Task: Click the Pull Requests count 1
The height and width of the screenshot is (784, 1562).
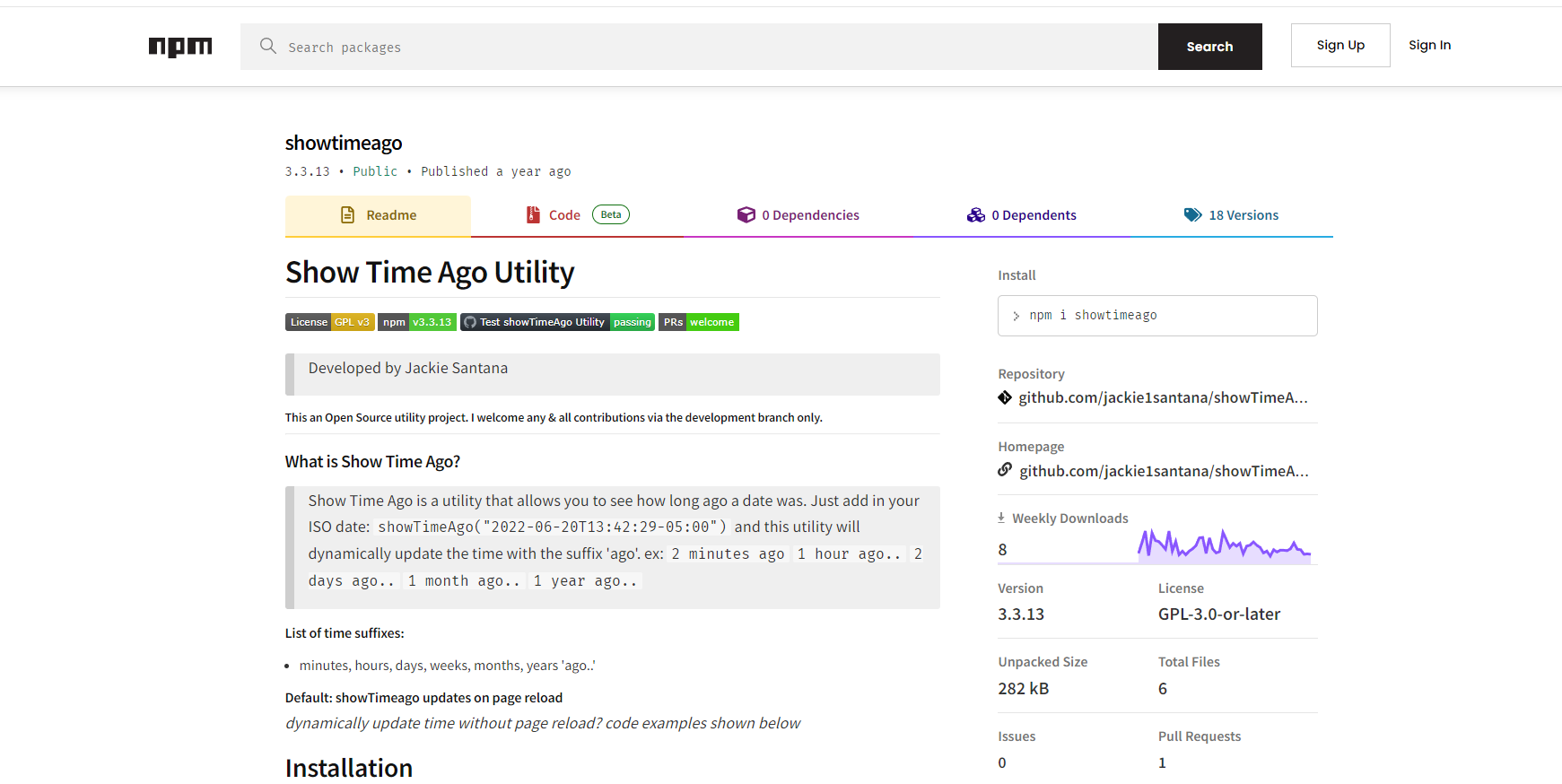Action: [x=1162, y=762]
